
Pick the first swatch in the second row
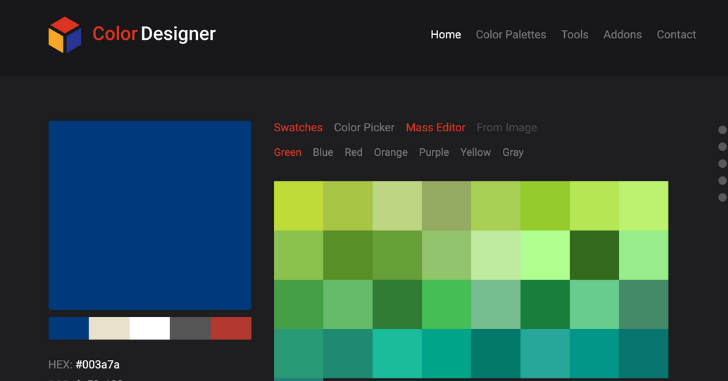tap(299, 255)
